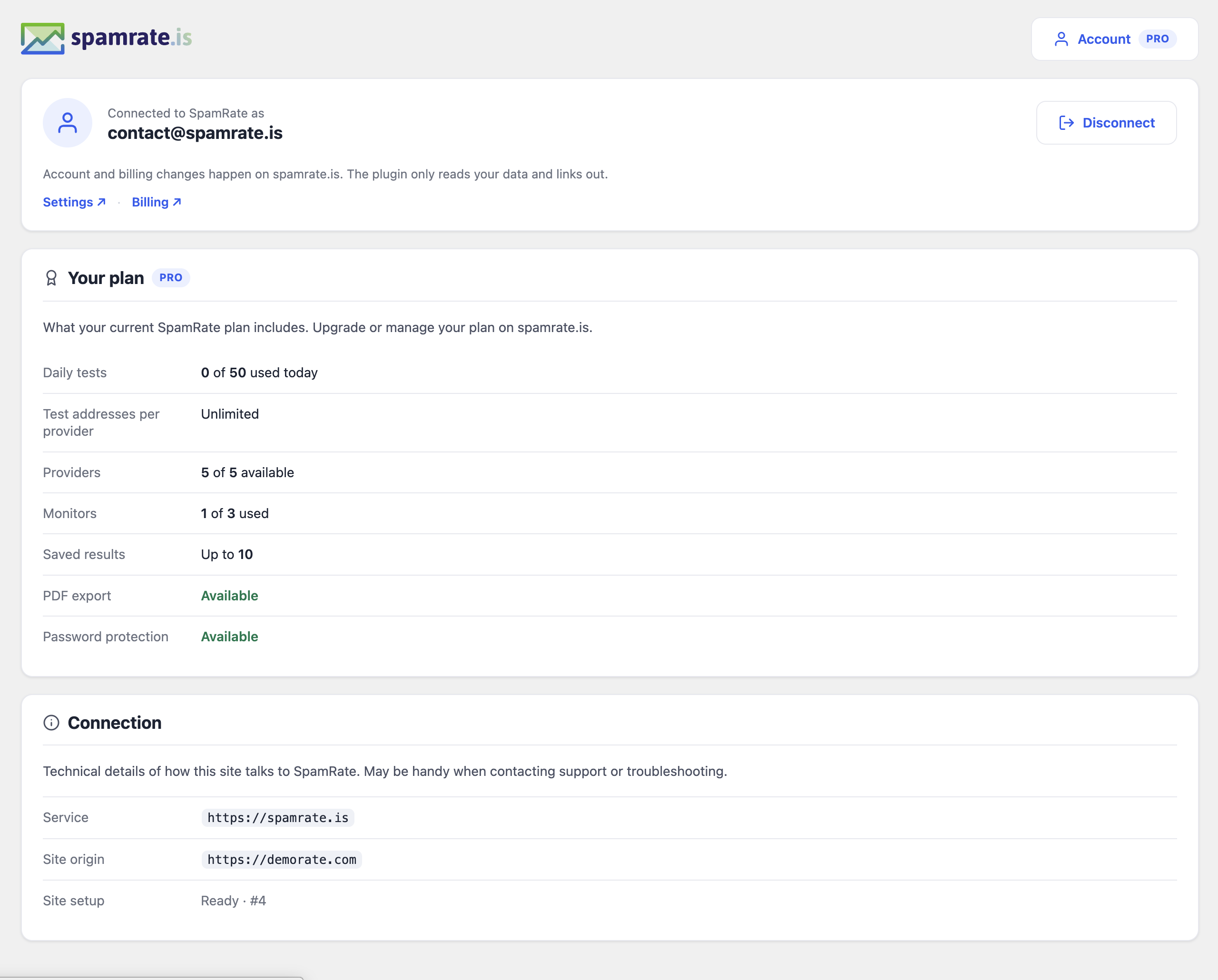Open the Billing external link
1218x980 pixels.
point(157,202)
